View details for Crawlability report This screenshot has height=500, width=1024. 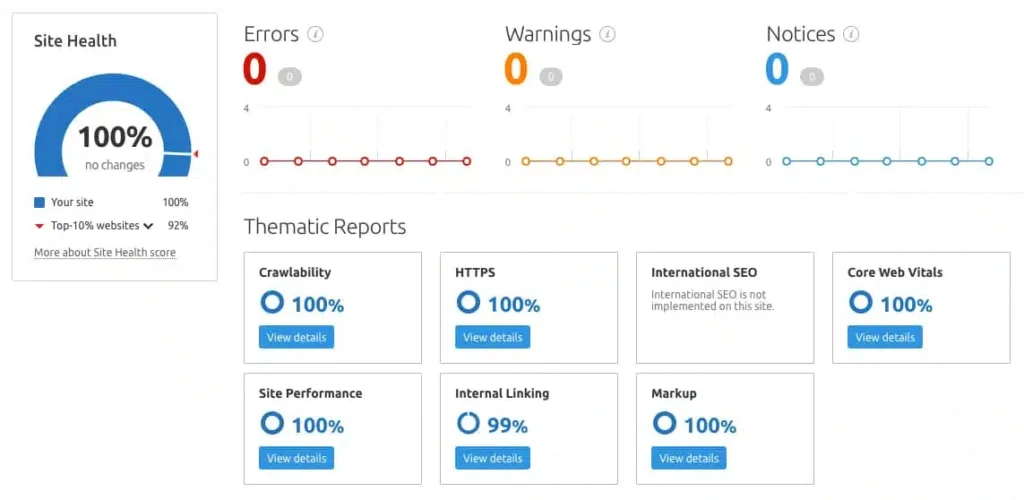tap(296, 337)
